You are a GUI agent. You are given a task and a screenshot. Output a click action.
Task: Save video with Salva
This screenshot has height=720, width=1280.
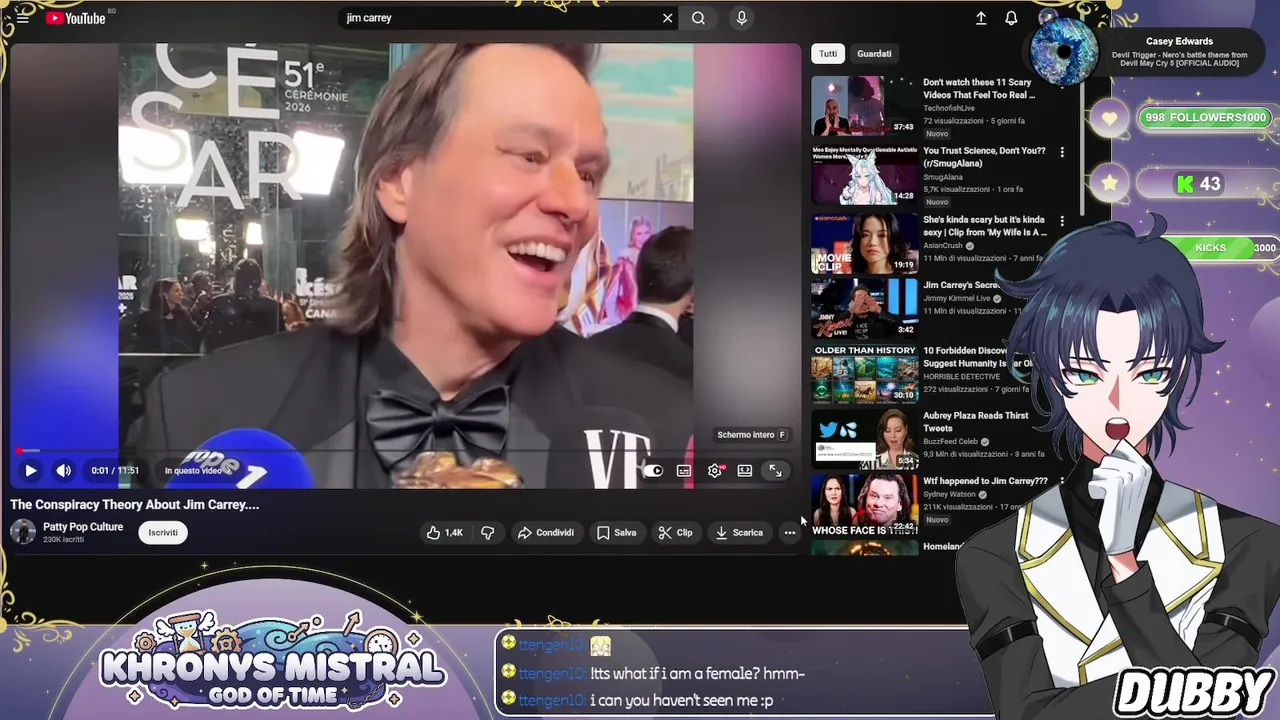tap(616, 533)
